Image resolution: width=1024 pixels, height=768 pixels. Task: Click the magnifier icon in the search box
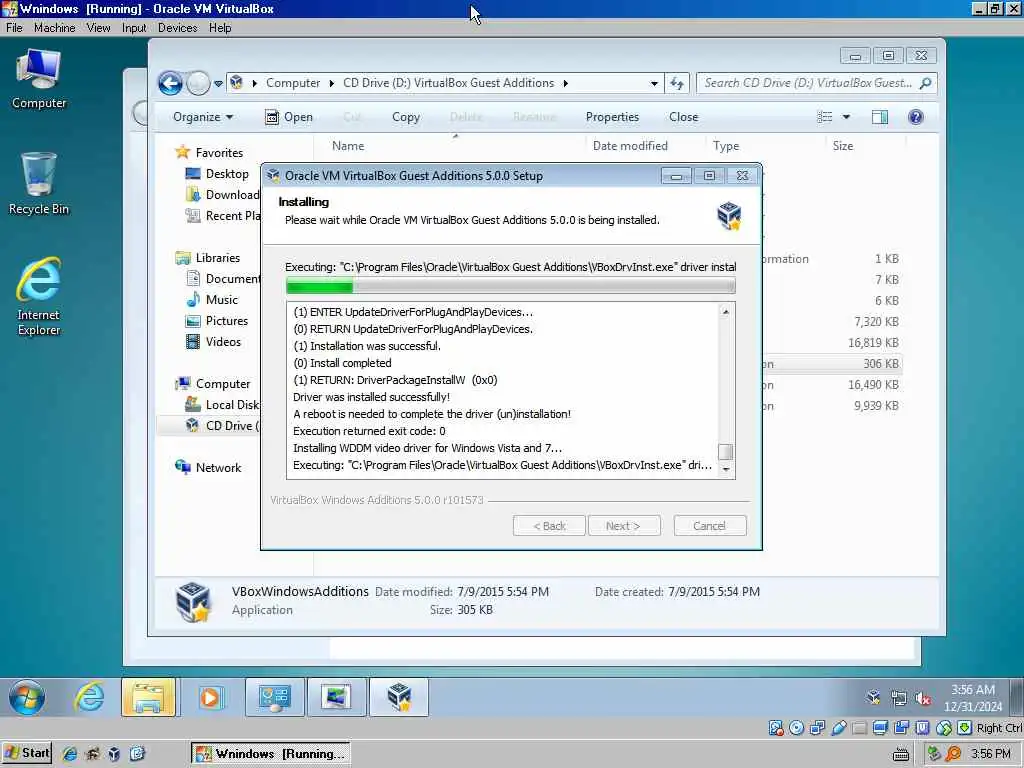point(925,83)
